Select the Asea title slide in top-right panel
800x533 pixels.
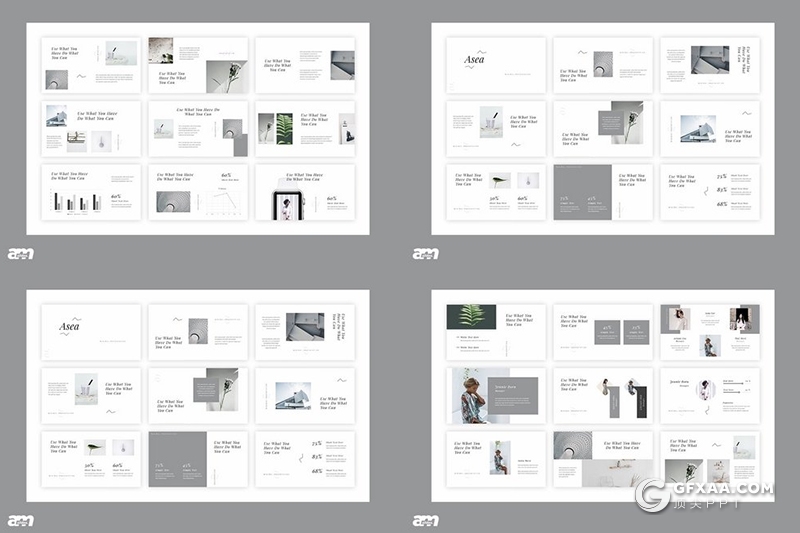(x=495, y=65)
